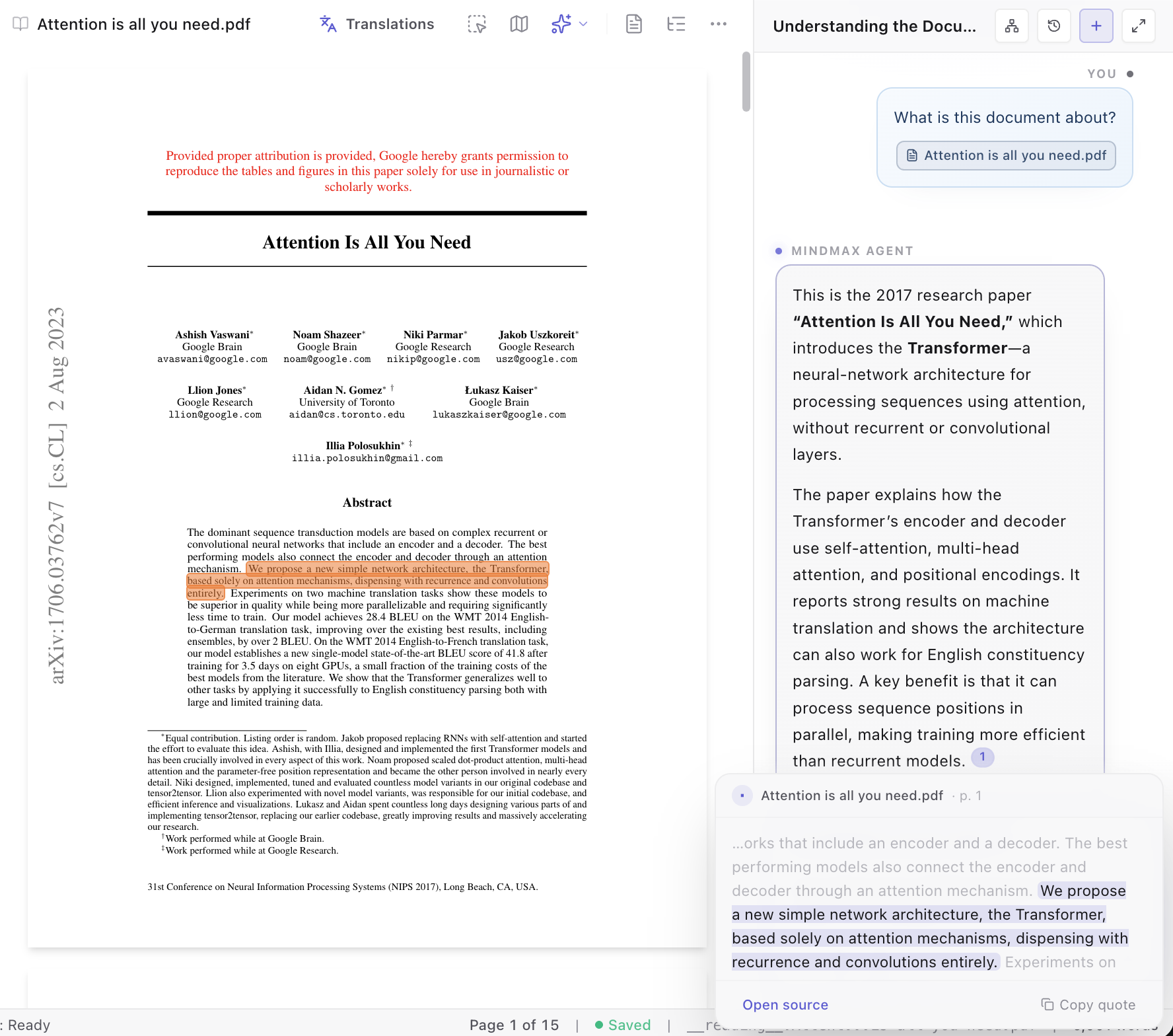Click Open source link in citation card
The height and width of the screenshot is (1036, 1173).
[785, 1005]
